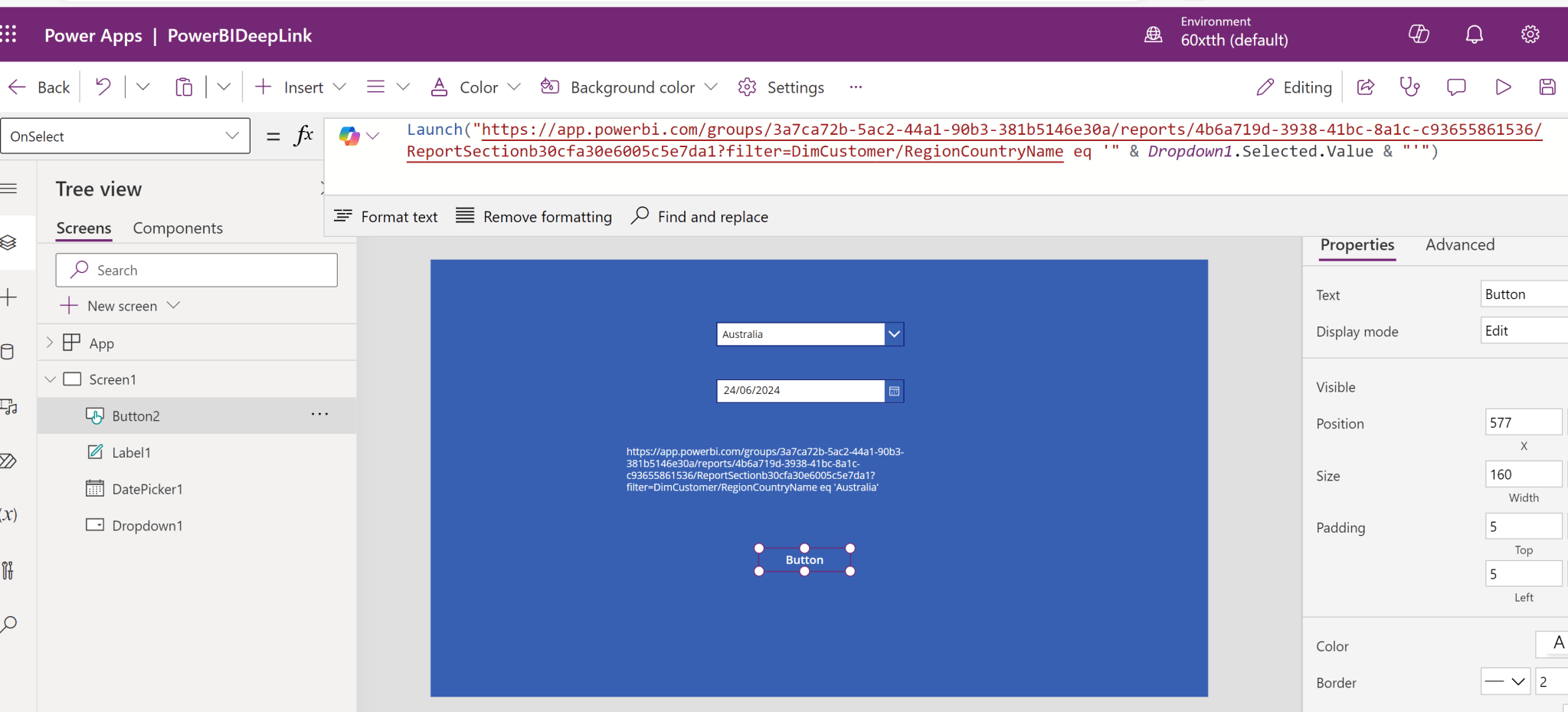This screenshot has height=712, width=1568.
Task: Collapse the Screen1 tree node
Action: point(51,379)
